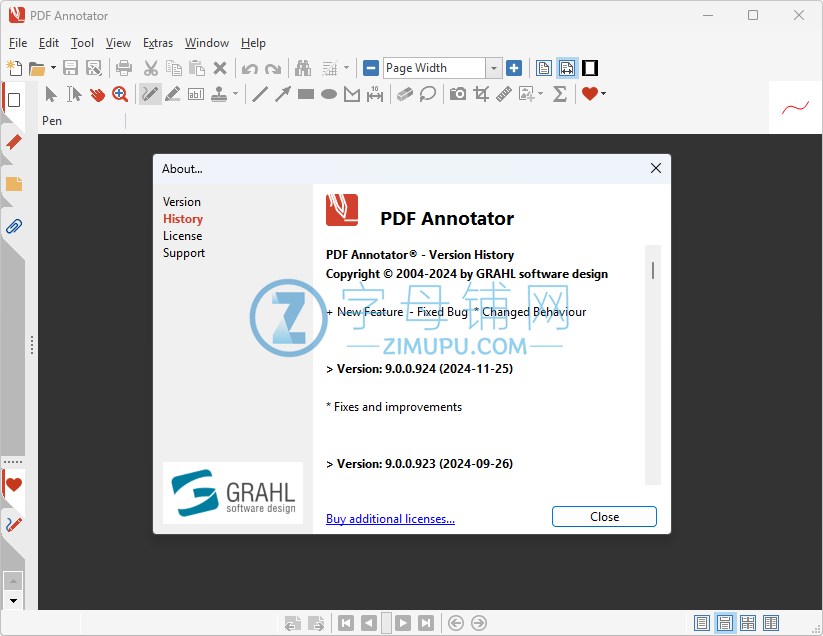Viewport: 823px width, 636px height.
Task: Select the Ellipse shape tool
Action: pyautogui.click(x=329, y=94)
